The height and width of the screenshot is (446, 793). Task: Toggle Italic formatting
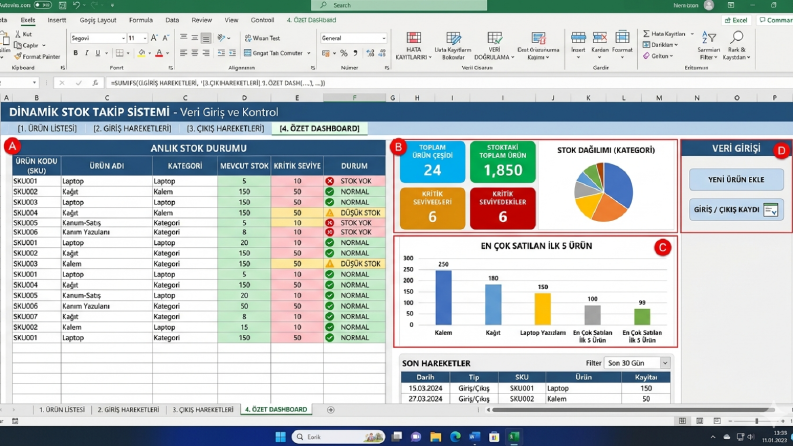click(86, 53)
